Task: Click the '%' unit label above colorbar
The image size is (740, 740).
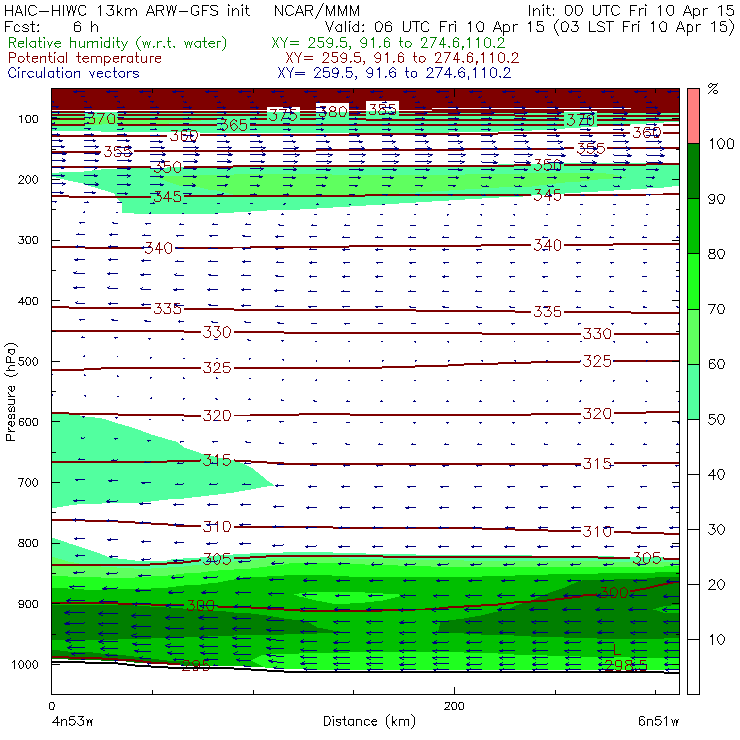Action: 713,88
